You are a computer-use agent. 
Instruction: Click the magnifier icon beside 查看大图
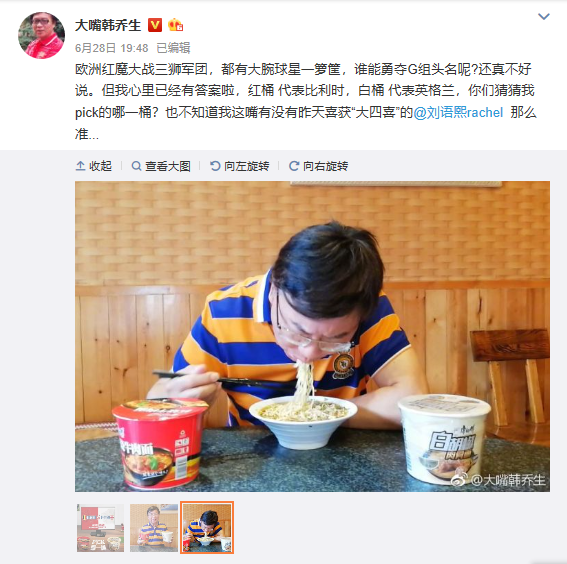click(x=136, y=166)
